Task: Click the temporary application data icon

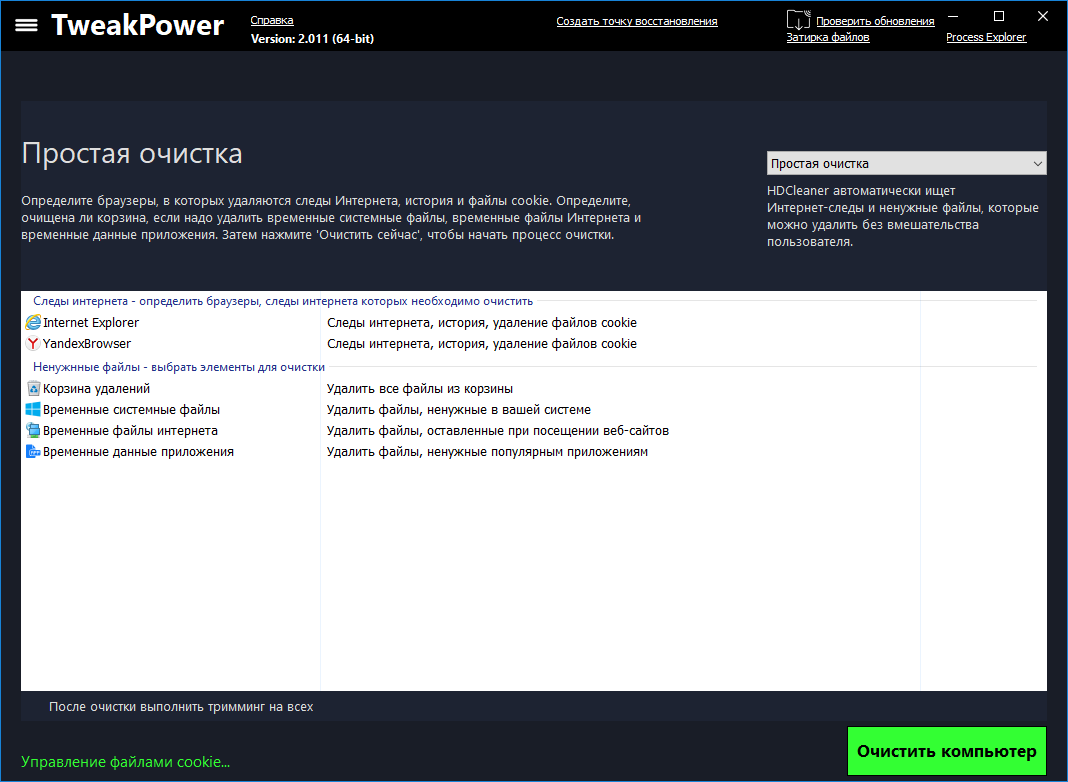Action: (x=33, y=452)
